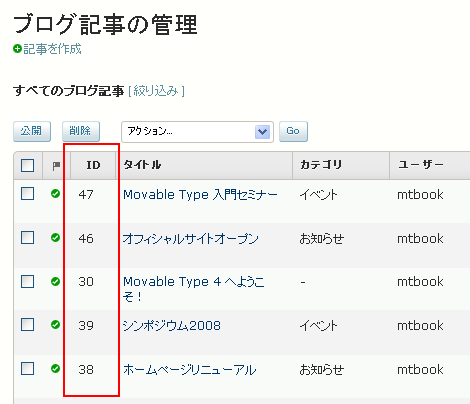The width and height of the screenshot is (470, 404).
Task: Click the ID value 38
Action: click(86, 370)
